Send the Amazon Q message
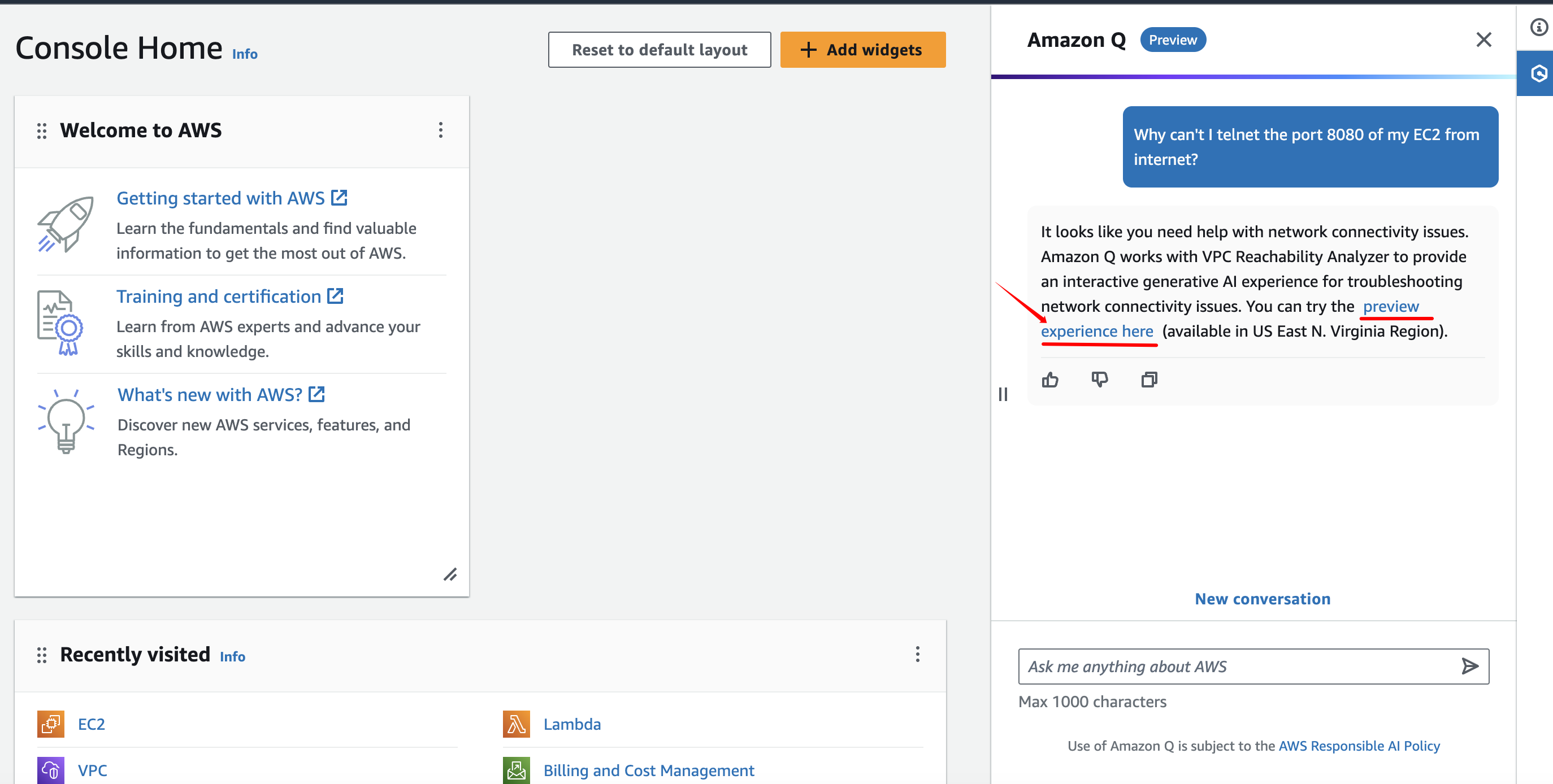 coord(1470,666)
